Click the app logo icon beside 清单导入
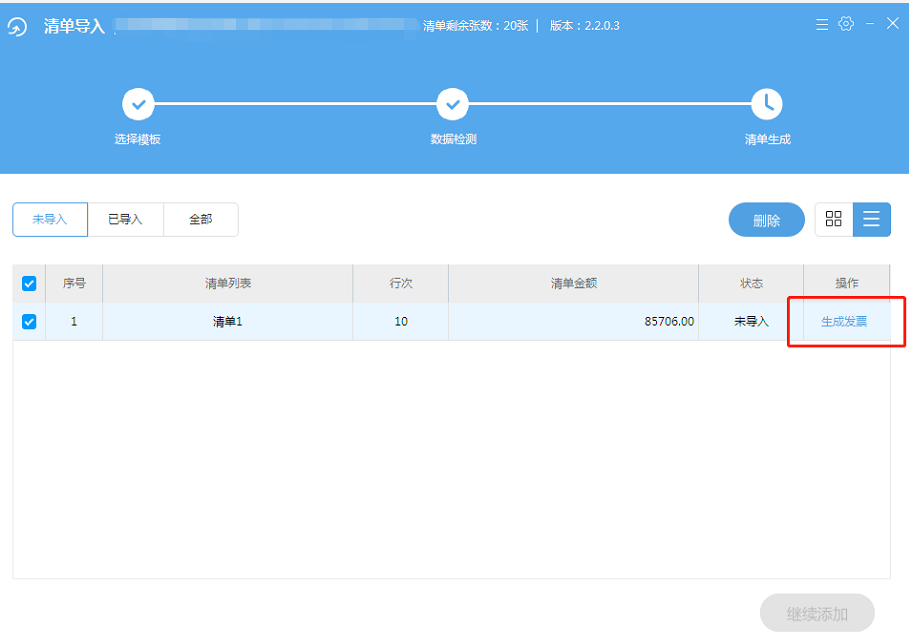The width and height of the screenshot is (909, 638). point(18,27)
